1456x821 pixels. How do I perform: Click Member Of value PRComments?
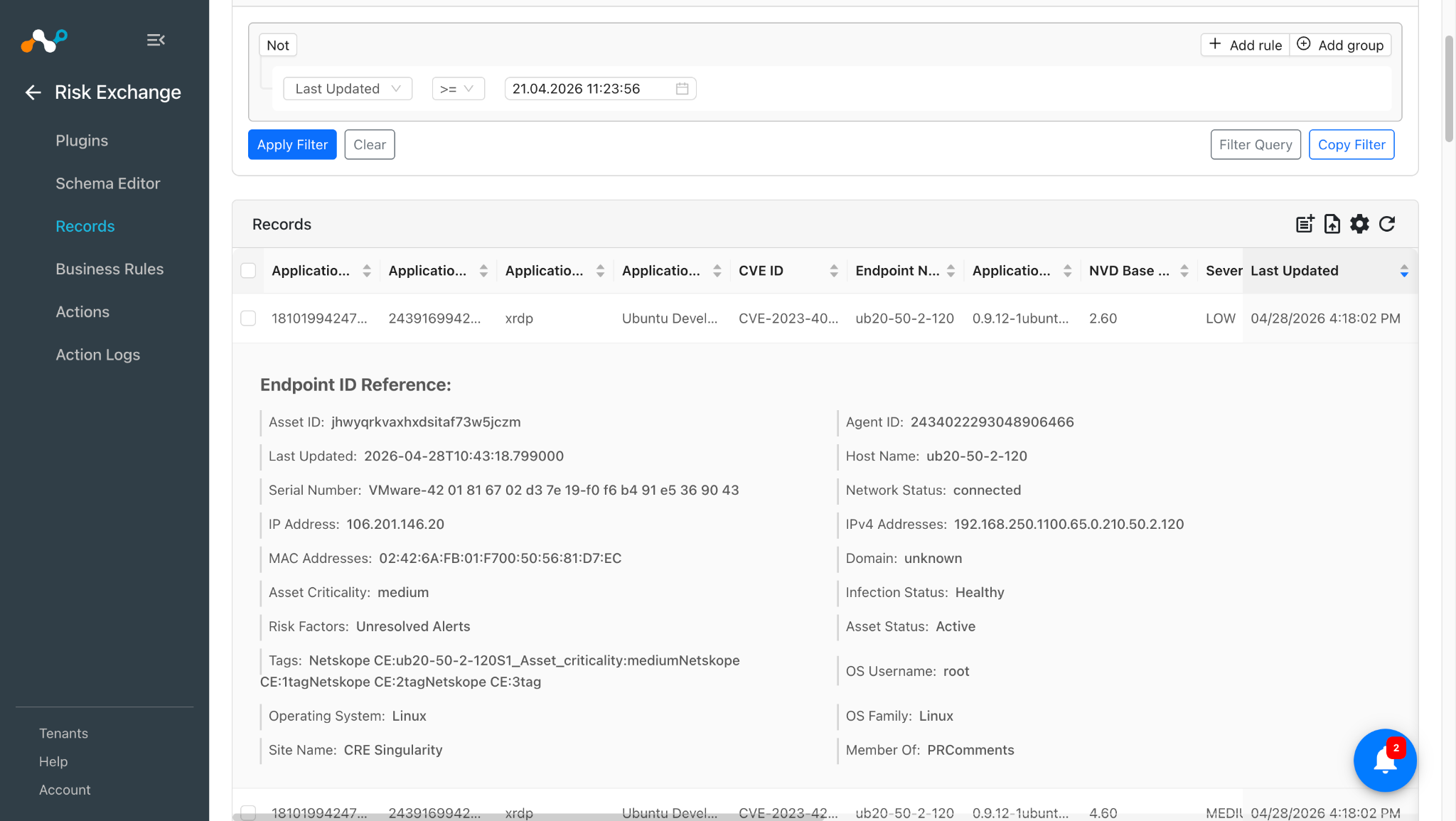[x=970, y=750]
